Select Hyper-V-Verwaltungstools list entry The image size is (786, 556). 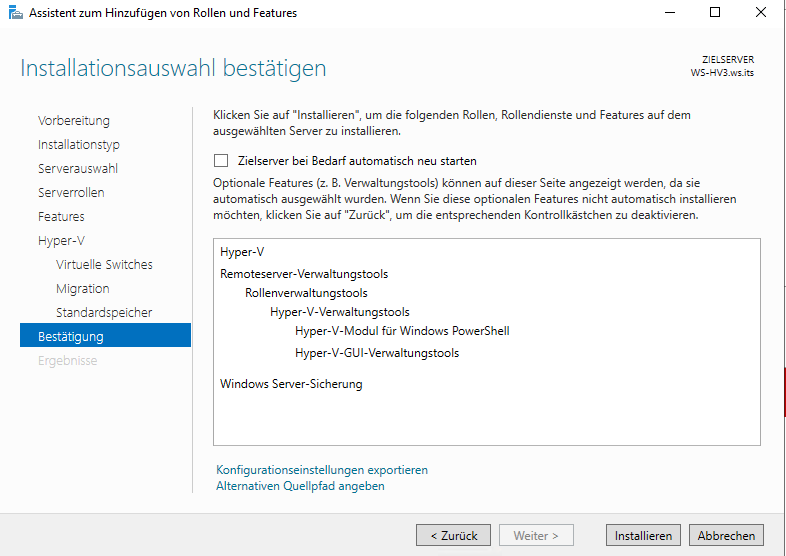(x=340, y=312)
